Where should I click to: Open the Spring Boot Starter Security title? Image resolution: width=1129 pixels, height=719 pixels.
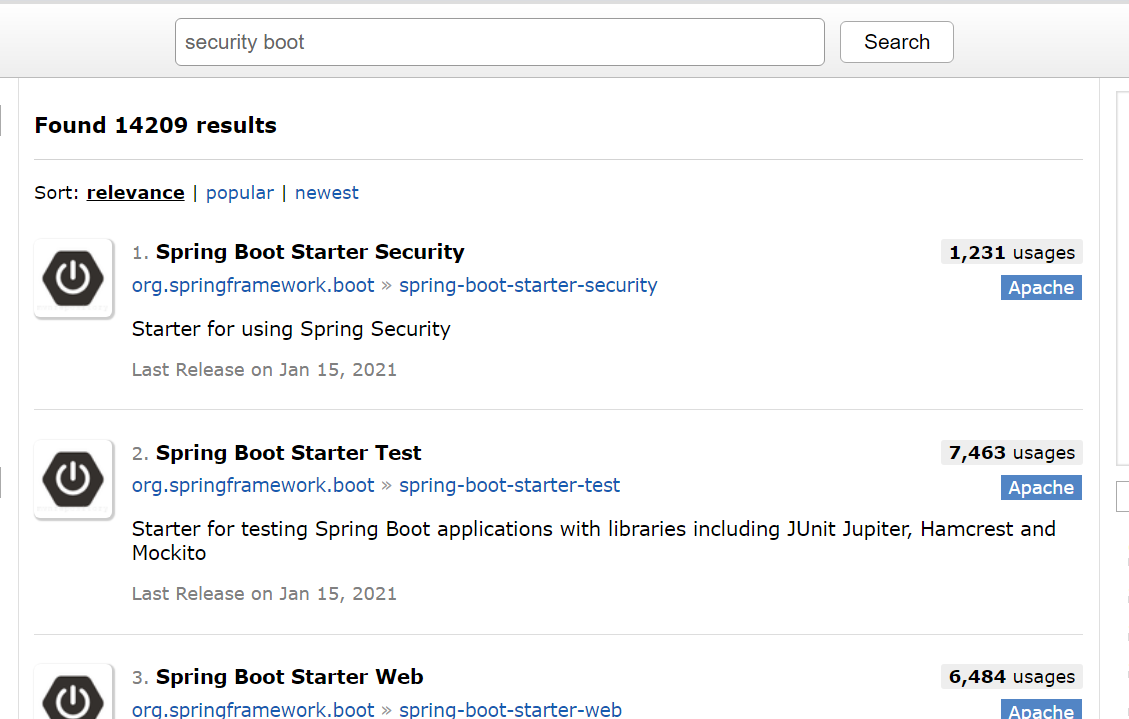310,252
